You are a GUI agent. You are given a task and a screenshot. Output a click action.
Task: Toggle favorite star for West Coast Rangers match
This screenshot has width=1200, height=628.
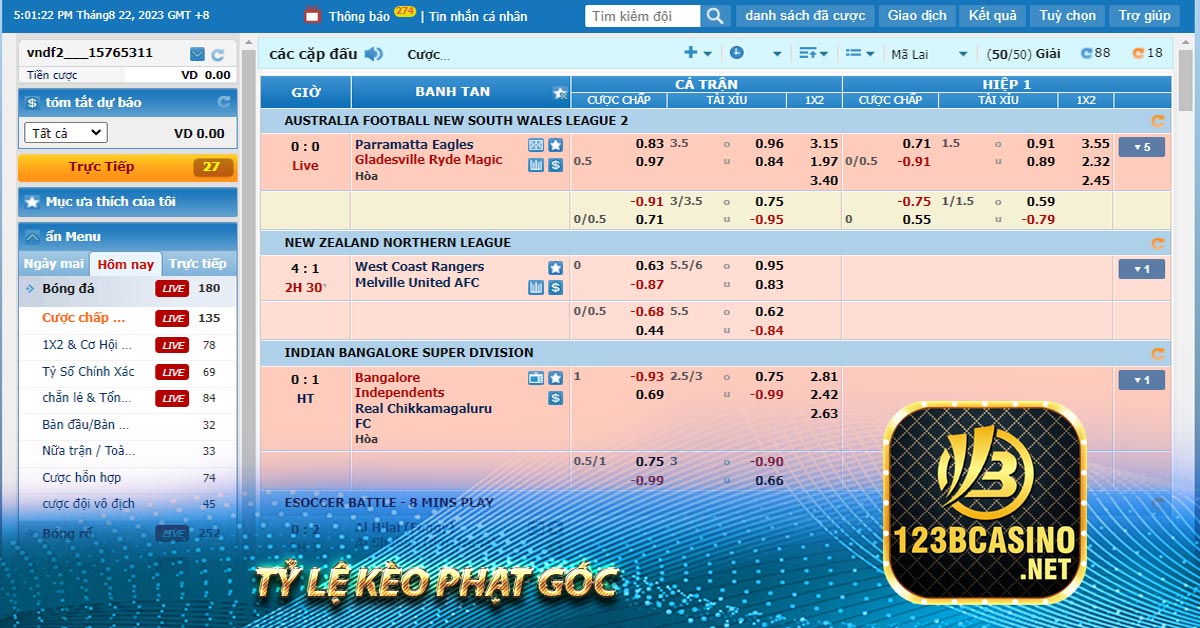tap(555, 268)
